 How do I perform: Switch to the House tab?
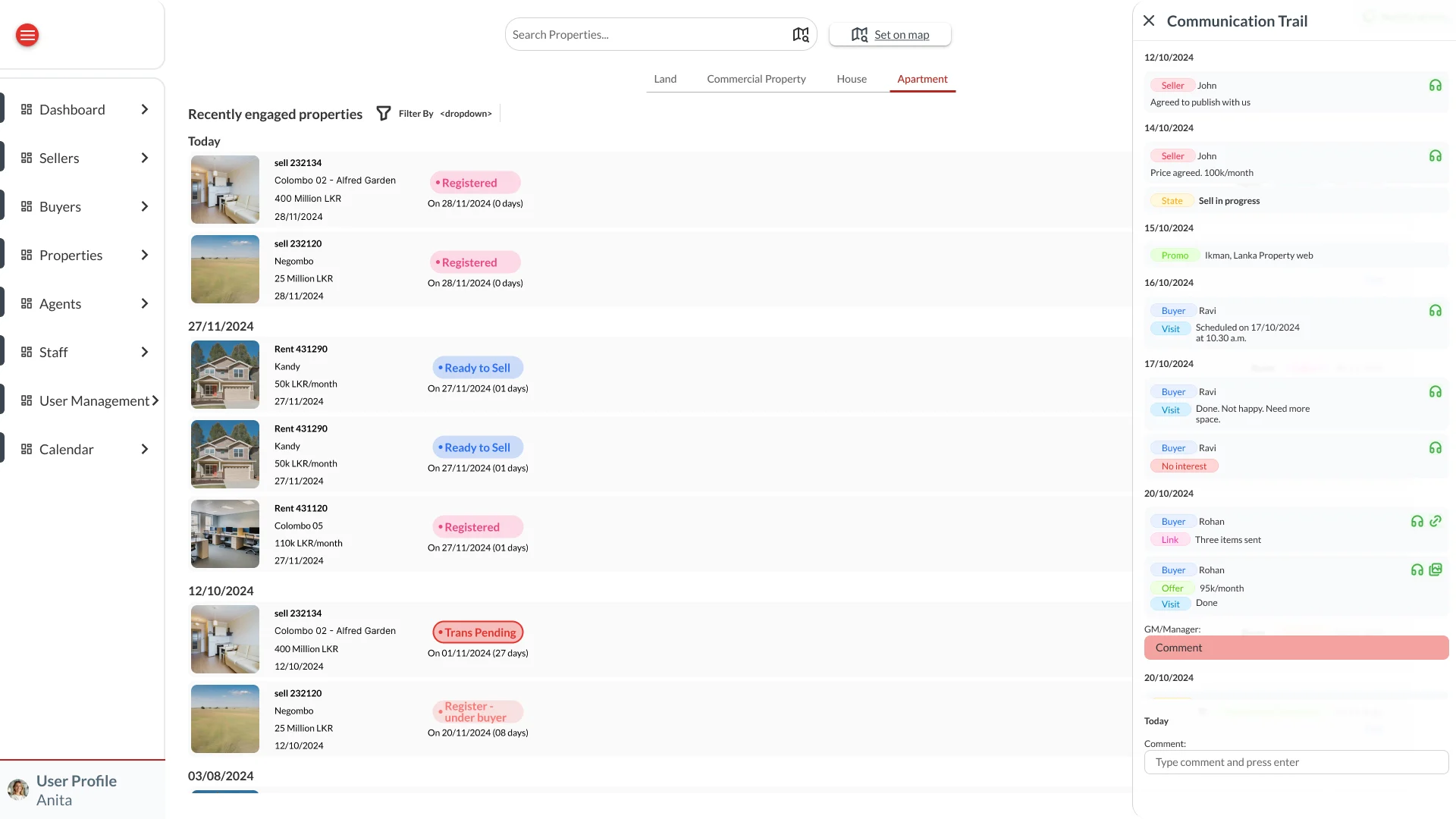852,79
